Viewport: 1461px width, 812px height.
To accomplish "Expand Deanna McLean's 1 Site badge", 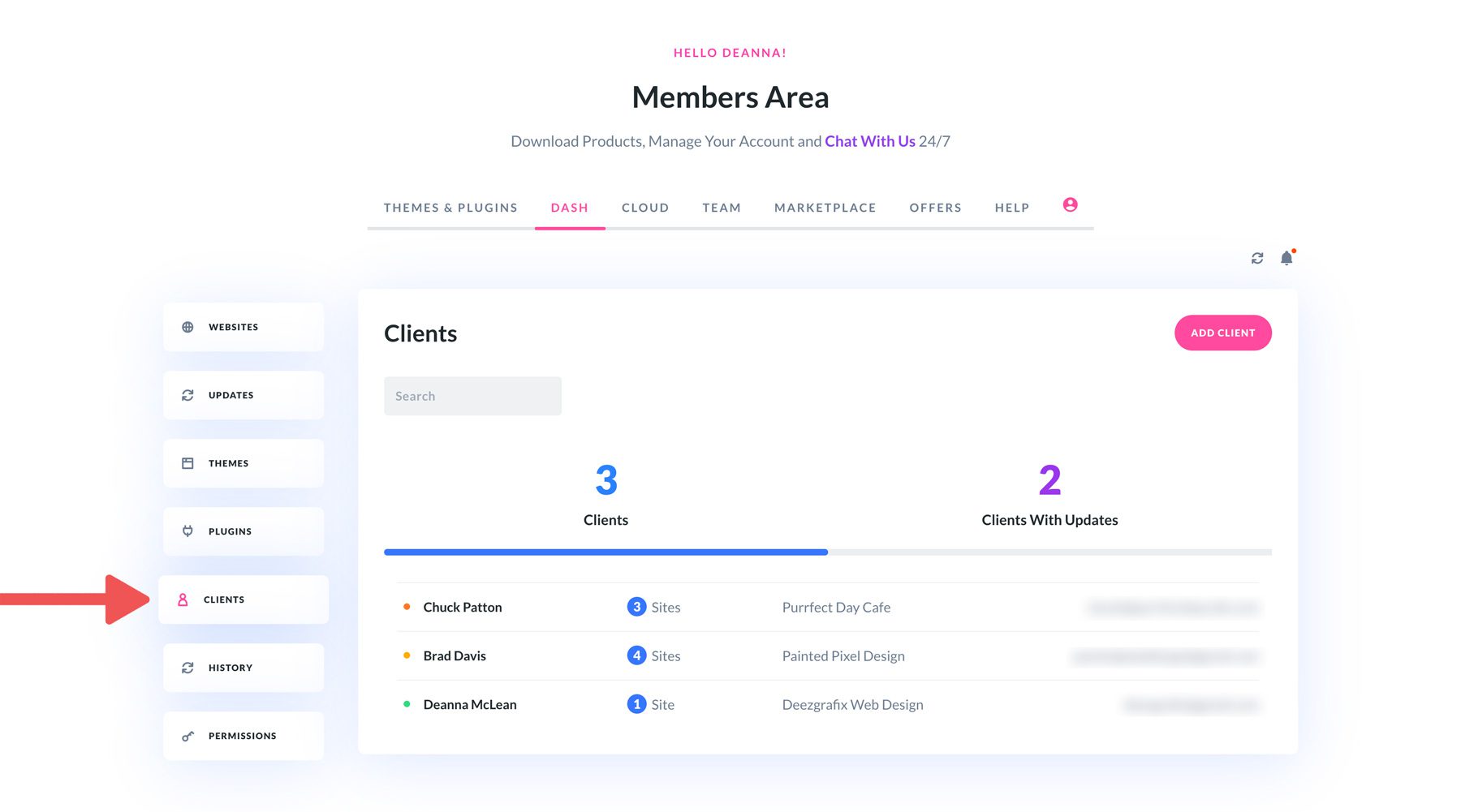I will click(x=636, y=703).
